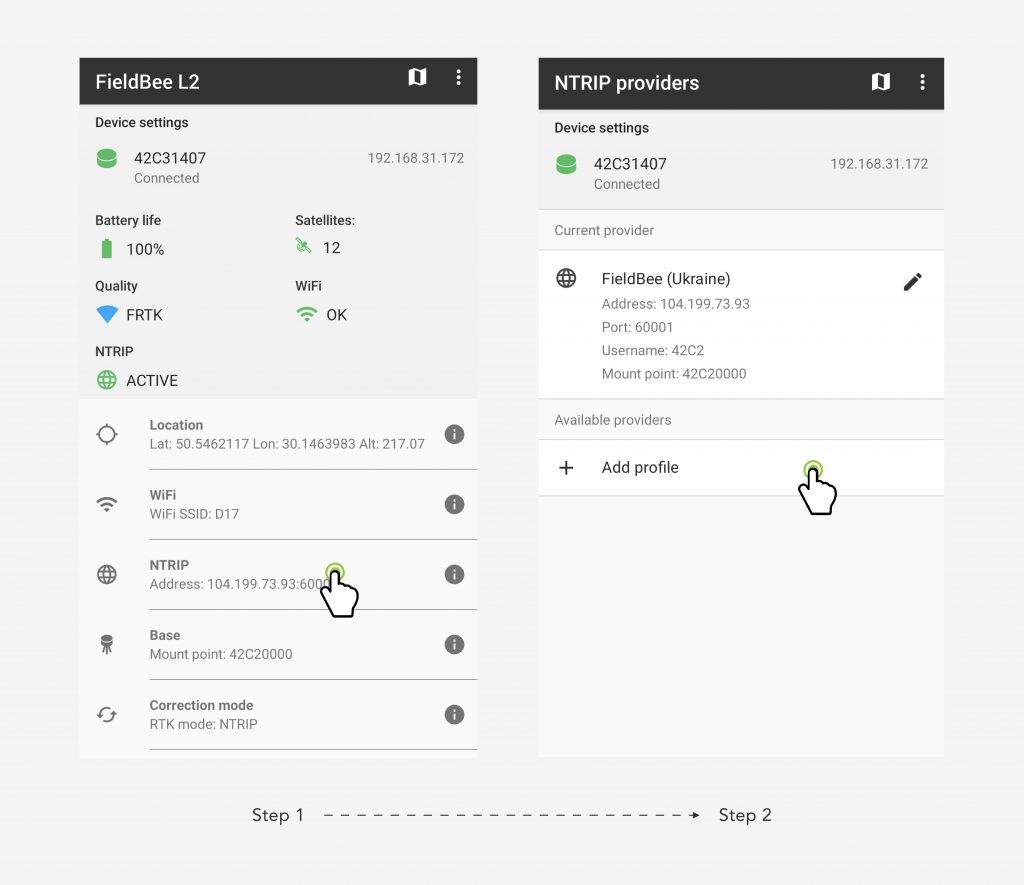
Task: Tap Add profile under Available providers
Action: [x=741, y=468]
